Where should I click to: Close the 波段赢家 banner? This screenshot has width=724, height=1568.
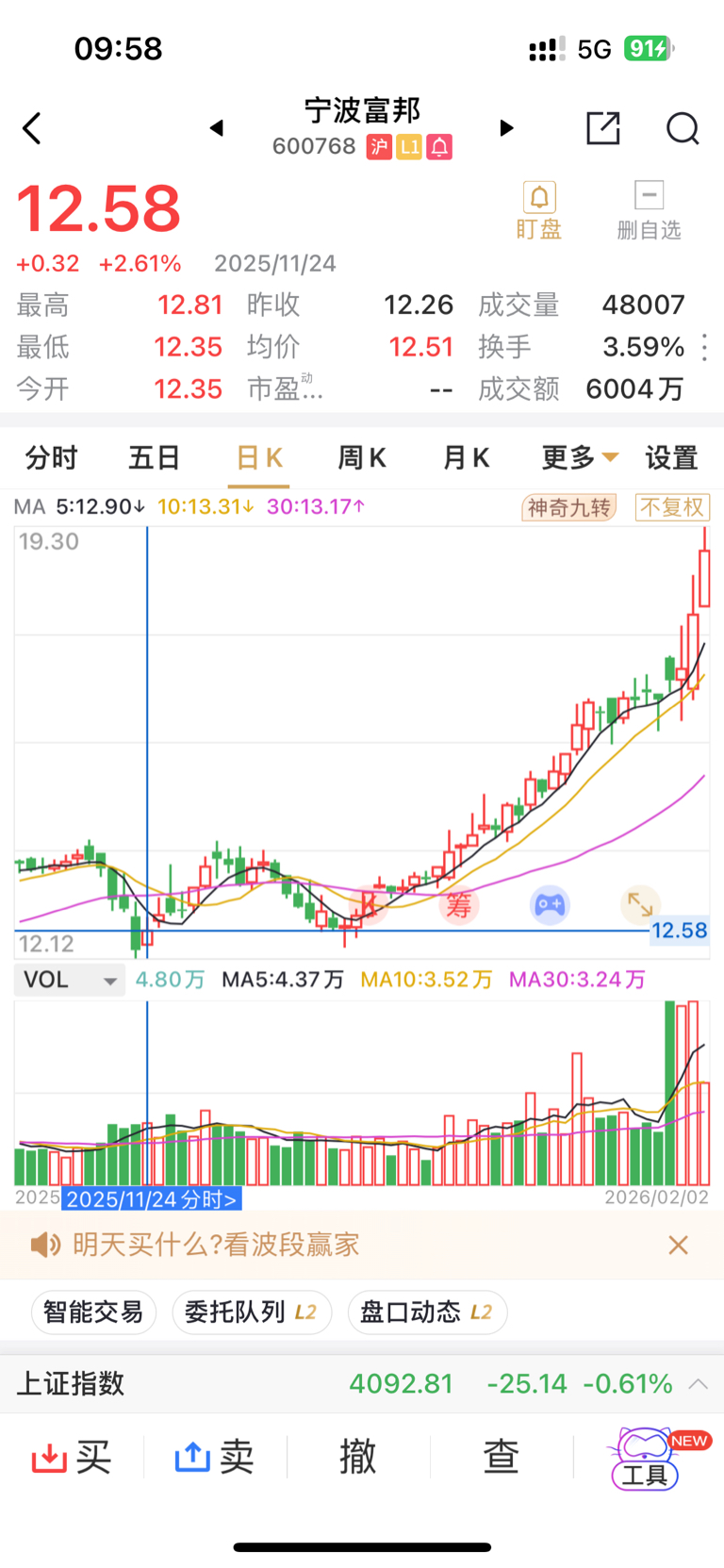click(x=678, y=1245)
